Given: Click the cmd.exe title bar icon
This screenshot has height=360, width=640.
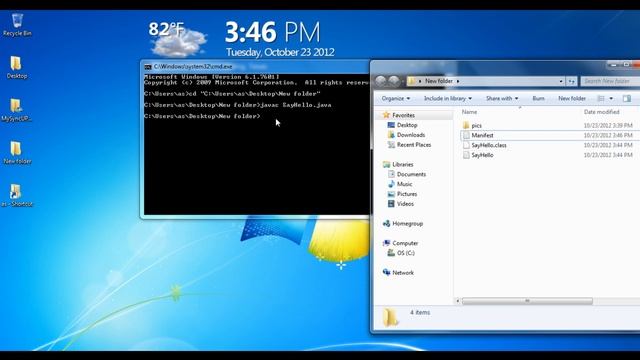Looking at the screenshot, I should (x=148, y=67).
